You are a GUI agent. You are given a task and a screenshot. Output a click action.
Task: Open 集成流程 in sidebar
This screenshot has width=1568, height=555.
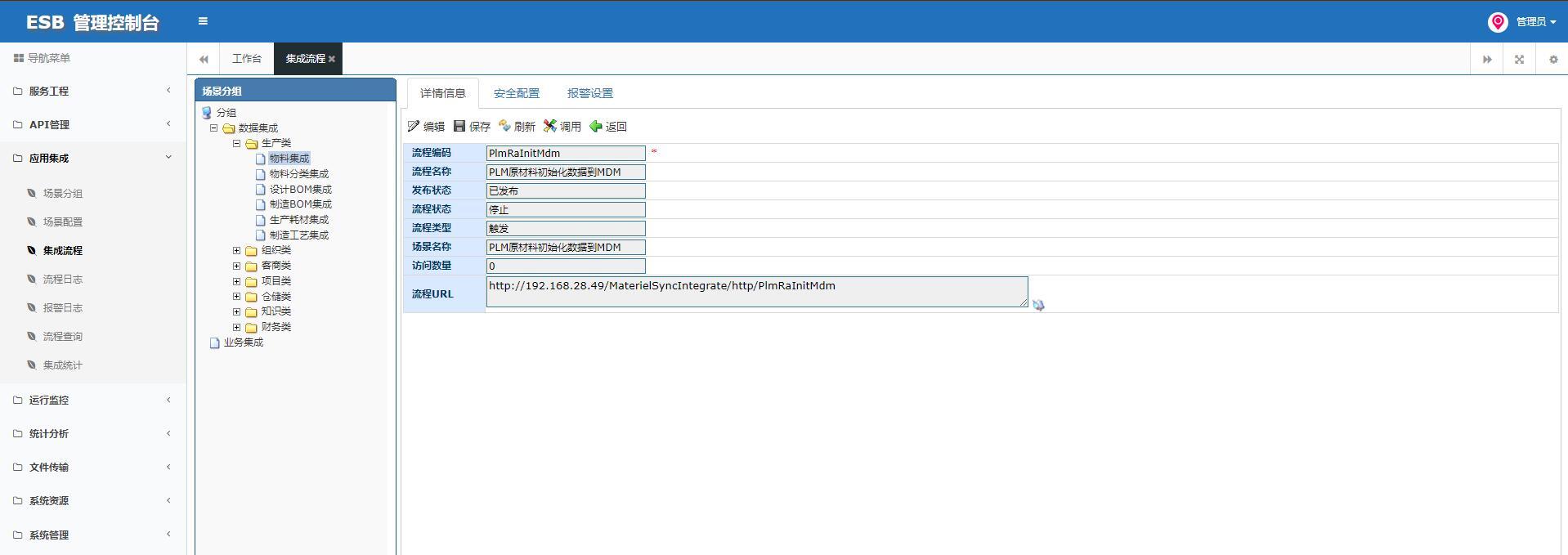pos(63,251)
